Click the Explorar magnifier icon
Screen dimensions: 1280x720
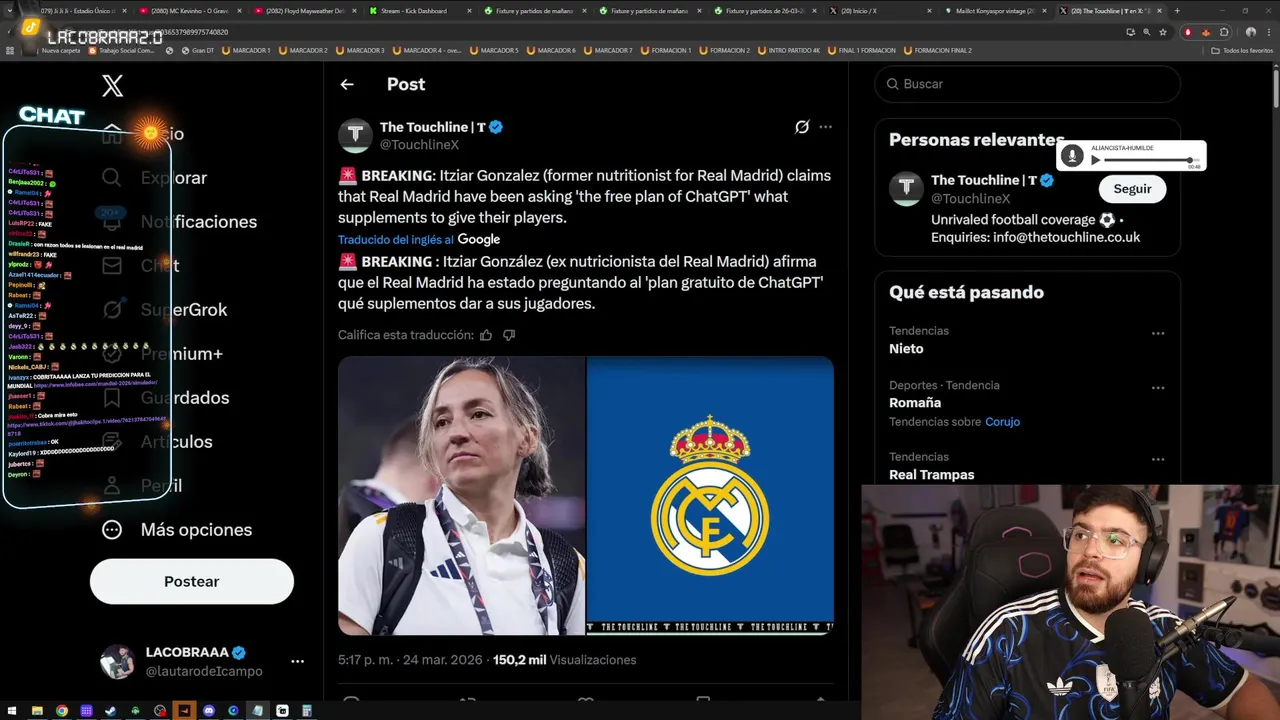112,178
